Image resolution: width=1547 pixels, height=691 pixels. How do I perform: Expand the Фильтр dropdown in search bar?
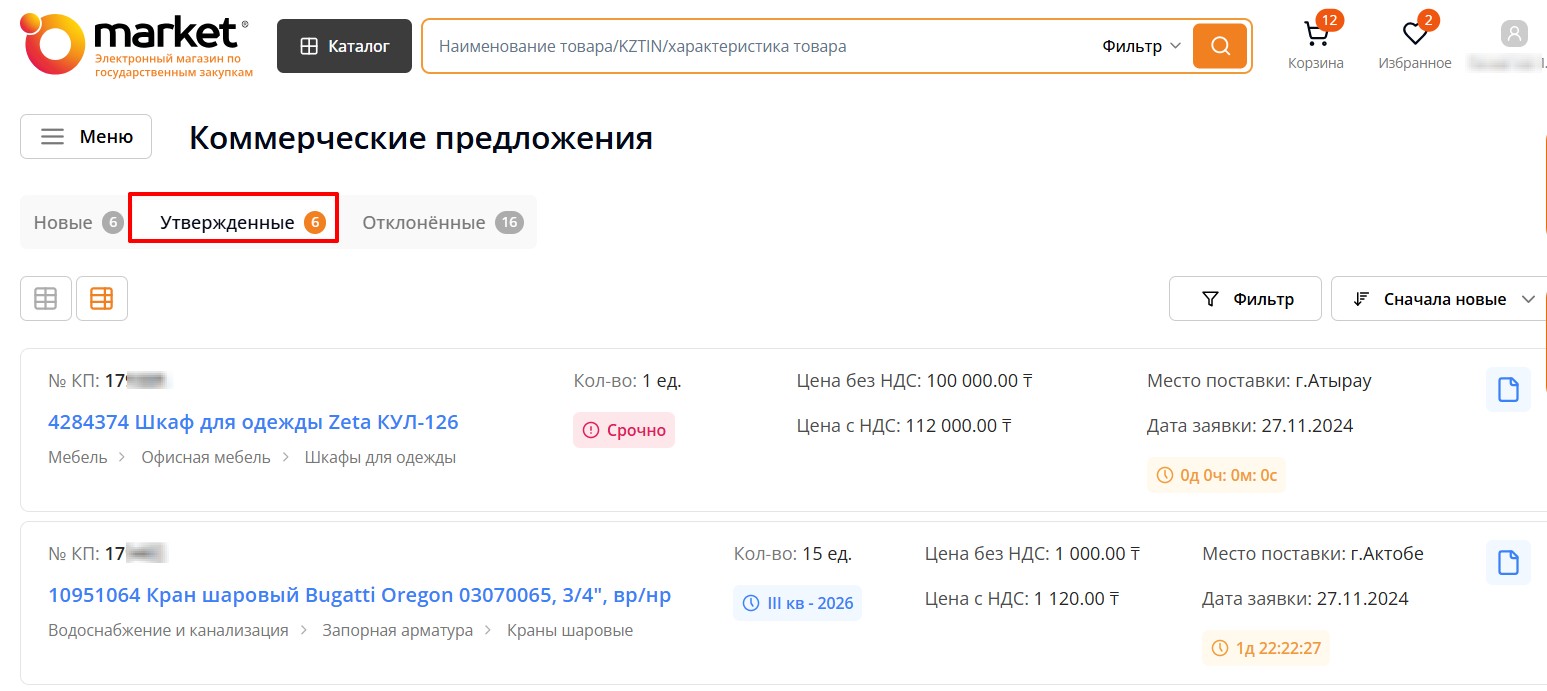tap(1141, 46)
